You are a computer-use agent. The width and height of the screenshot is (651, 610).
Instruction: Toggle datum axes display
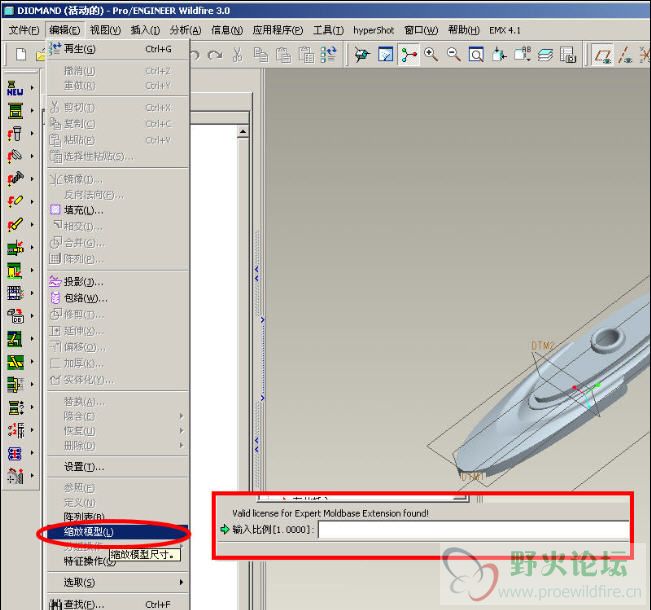click(x=624, y=55)
